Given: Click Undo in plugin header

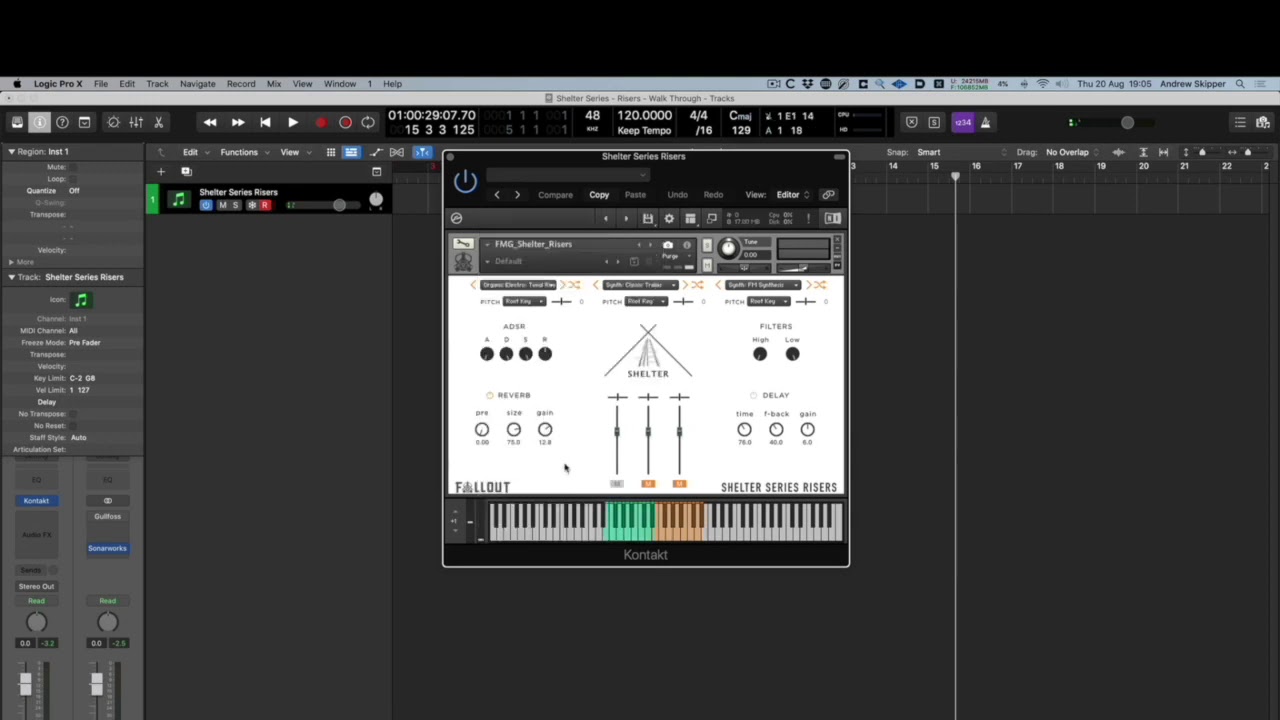Looking at the screenshot, I should click(x=677, y=195).
